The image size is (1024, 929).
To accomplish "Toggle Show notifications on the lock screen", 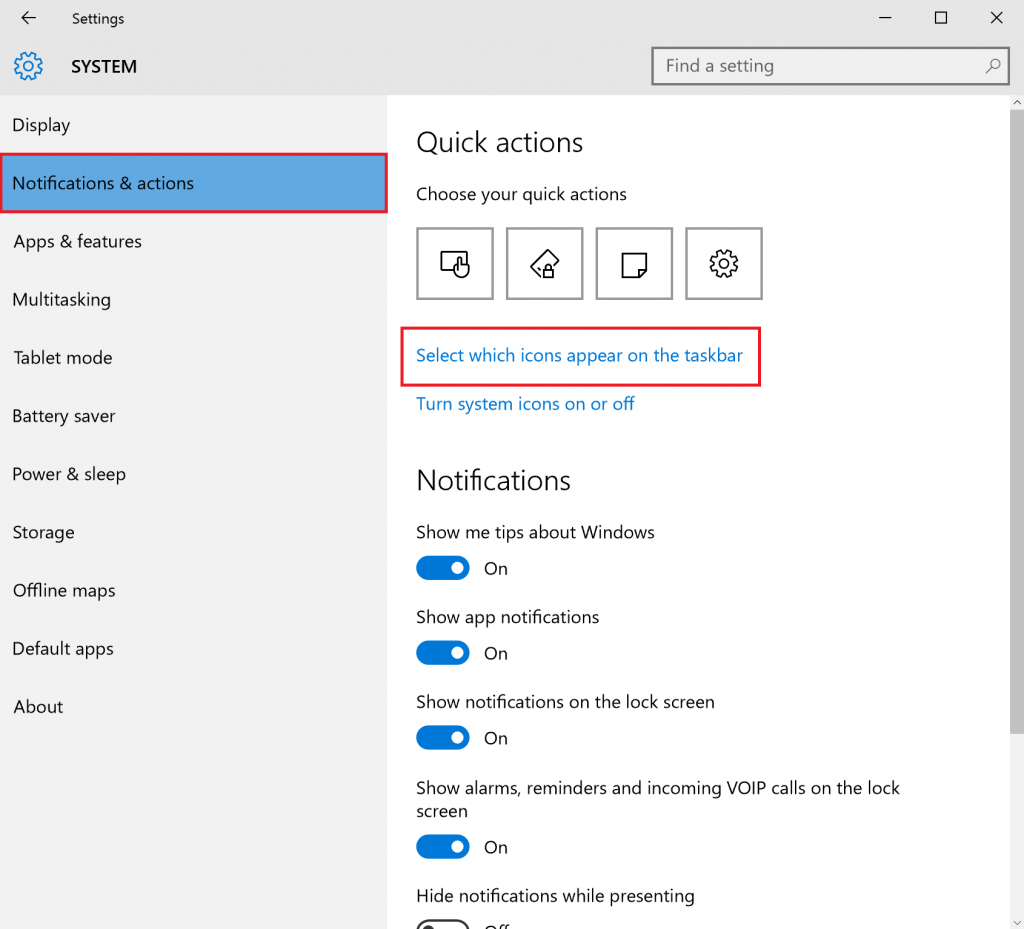I will [x=443, y=738].
